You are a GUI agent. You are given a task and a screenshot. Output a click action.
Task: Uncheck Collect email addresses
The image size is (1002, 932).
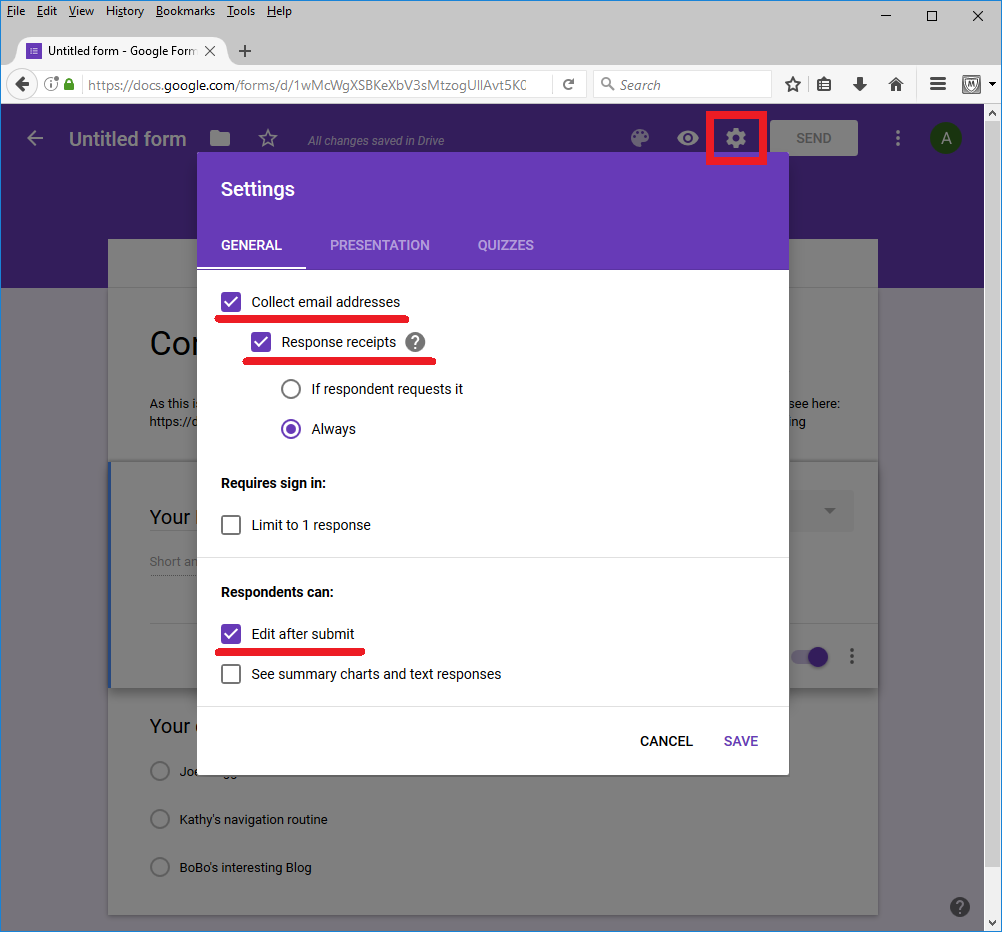tap(231, 302)
